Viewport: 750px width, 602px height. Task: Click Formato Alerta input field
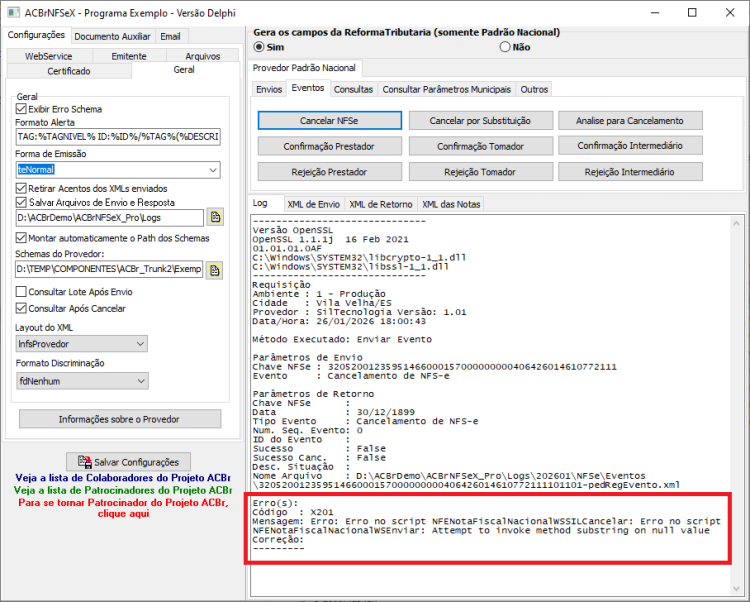[x=118, y=137]
